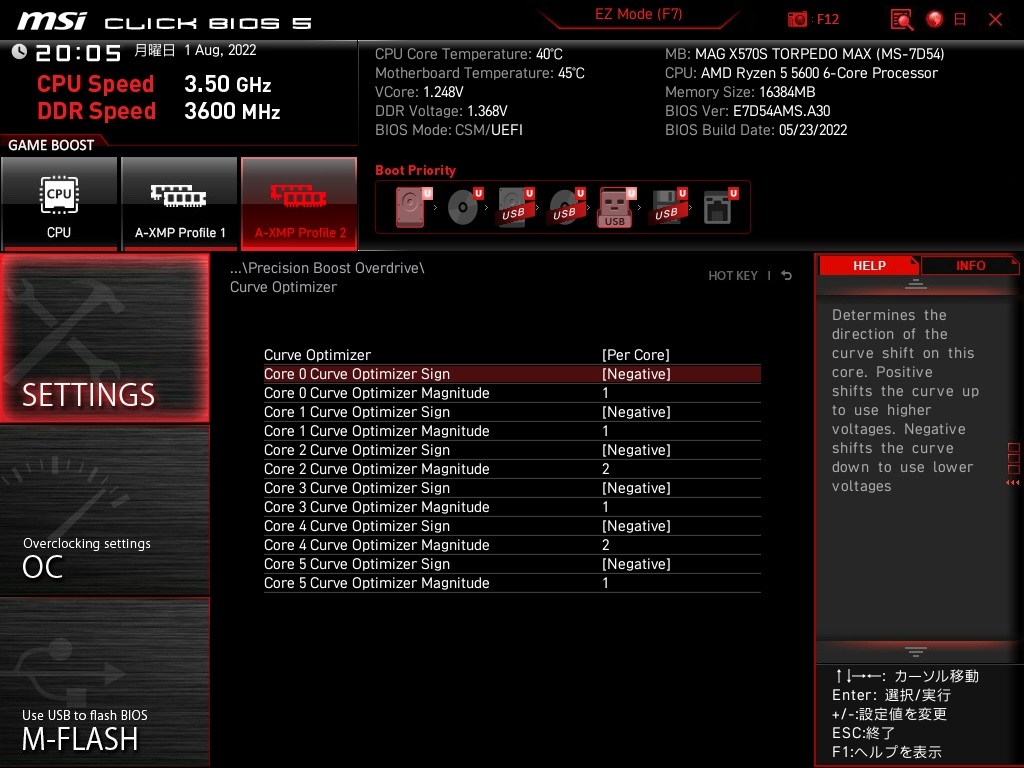Click the MSI Click BIOS 5 logo
The width and height of the screenshot is (1024, 768).
click(165, 21)
